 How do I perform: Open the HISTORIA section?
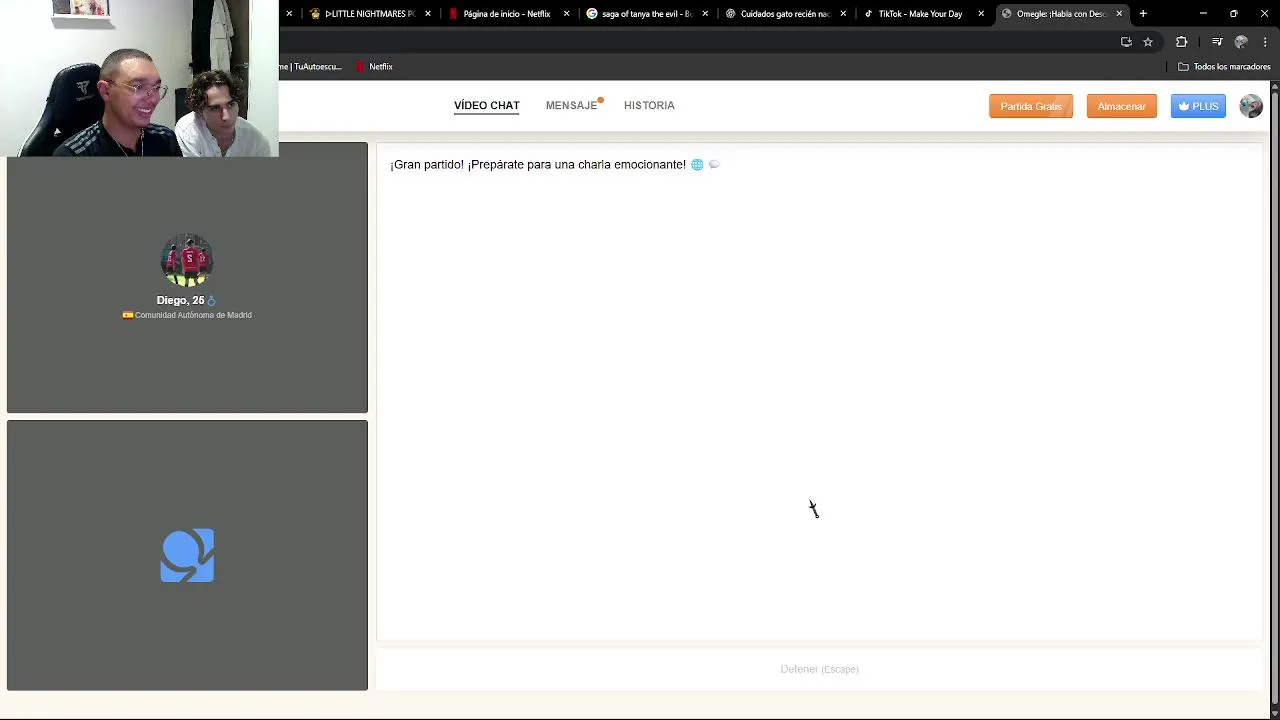click(x=649, y=105)
